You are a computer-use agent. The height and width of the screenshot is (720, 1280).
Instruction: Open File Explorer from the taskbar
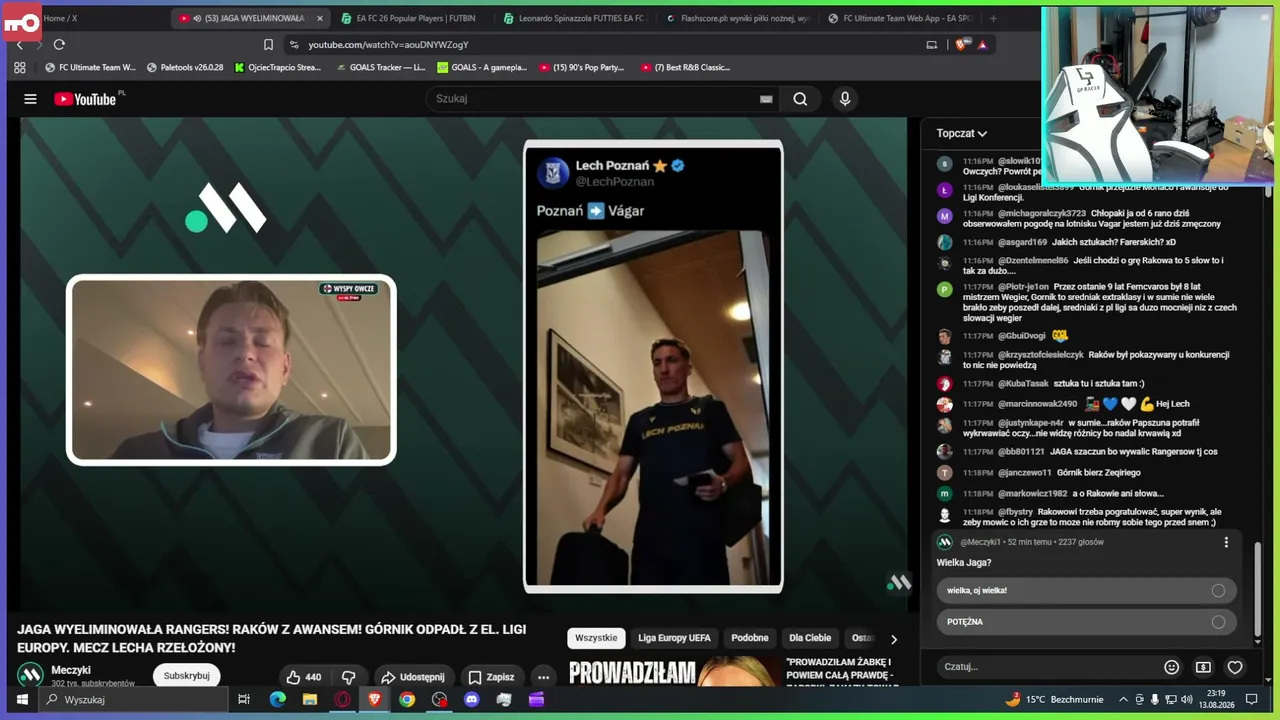[x=310, y=700]
